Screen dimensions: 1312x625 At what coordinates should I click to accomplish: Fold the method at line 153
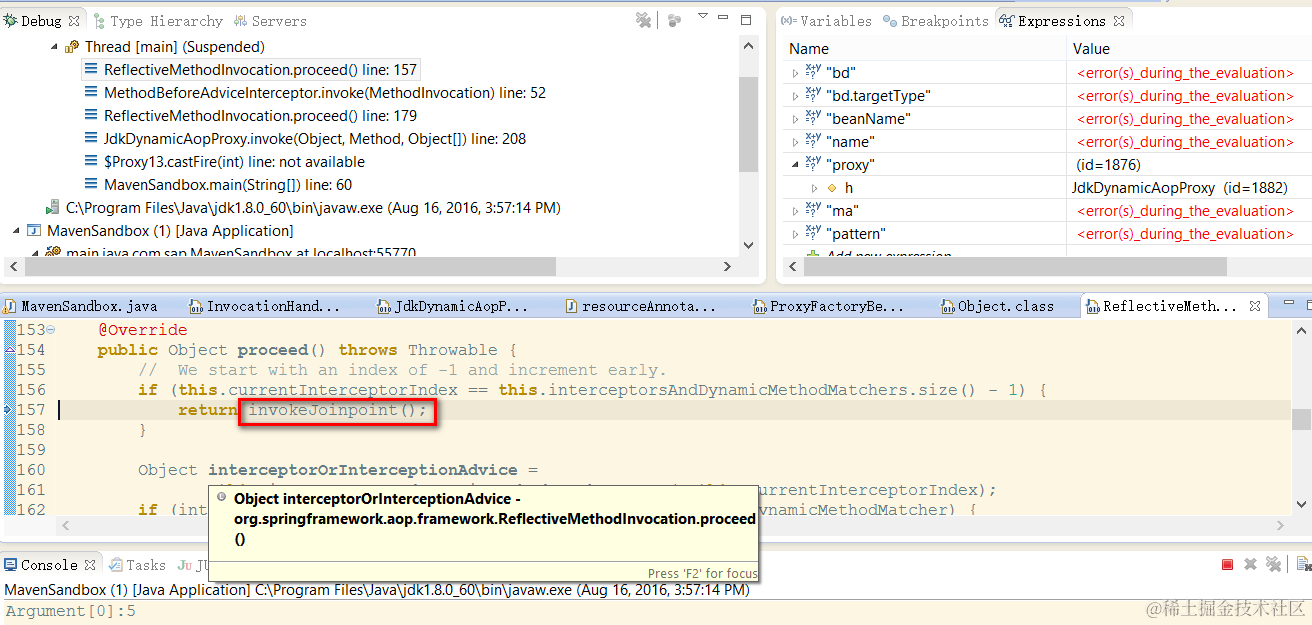(x=51, y=330)
